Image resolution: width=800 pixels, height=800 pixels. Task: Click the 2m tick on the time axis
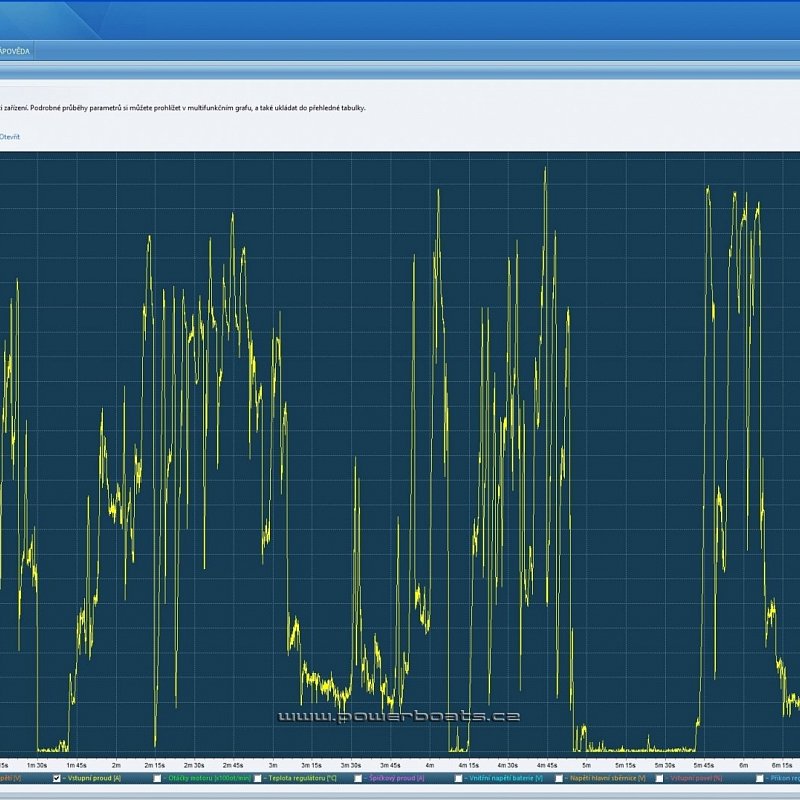click(x=116, y=764)
